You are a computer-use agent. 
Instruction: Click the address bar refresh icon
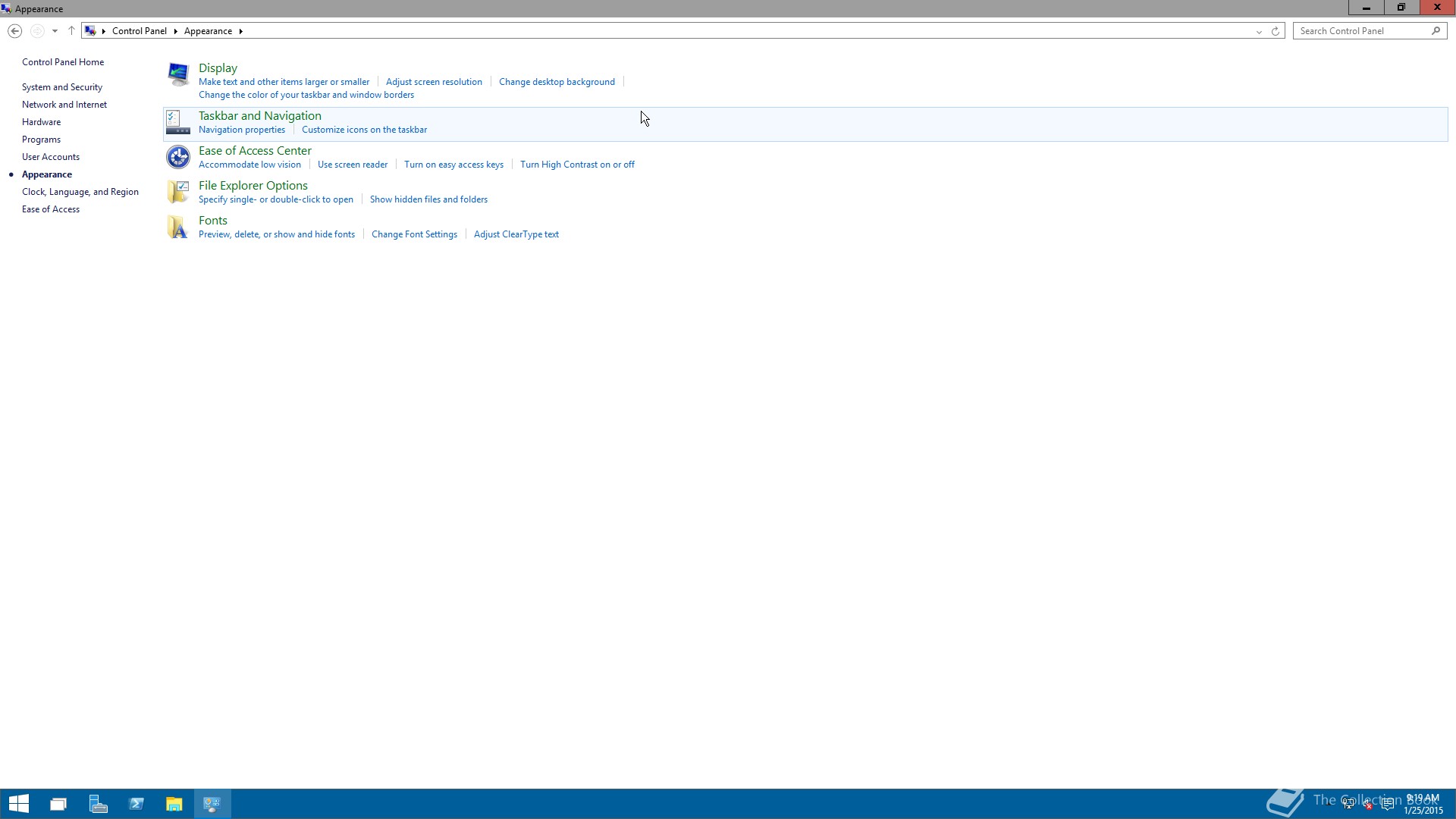click(x=1275, y=31)
